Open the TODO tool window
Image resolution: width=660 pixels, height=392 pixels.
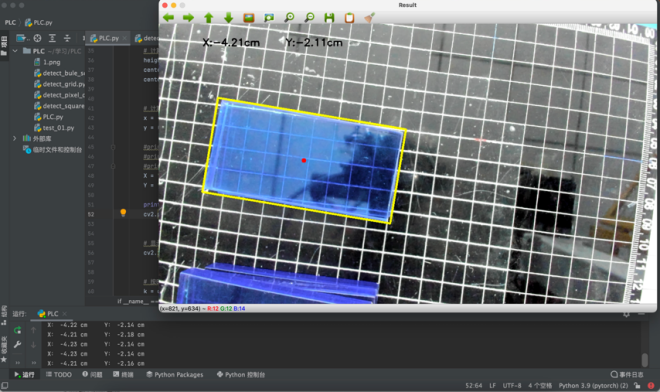59,374
